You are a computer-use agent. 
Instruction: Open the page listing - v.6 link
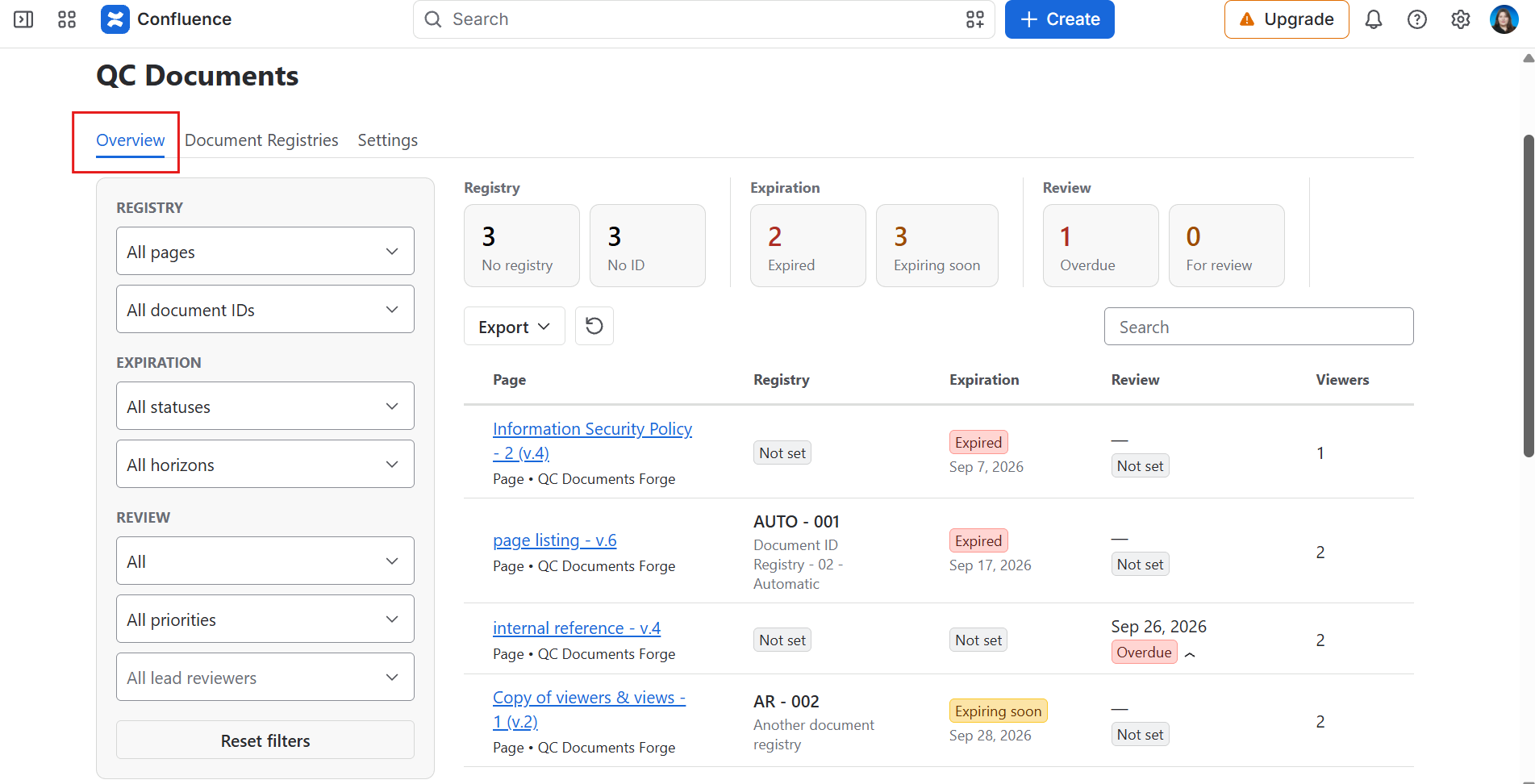click(555, 540)
